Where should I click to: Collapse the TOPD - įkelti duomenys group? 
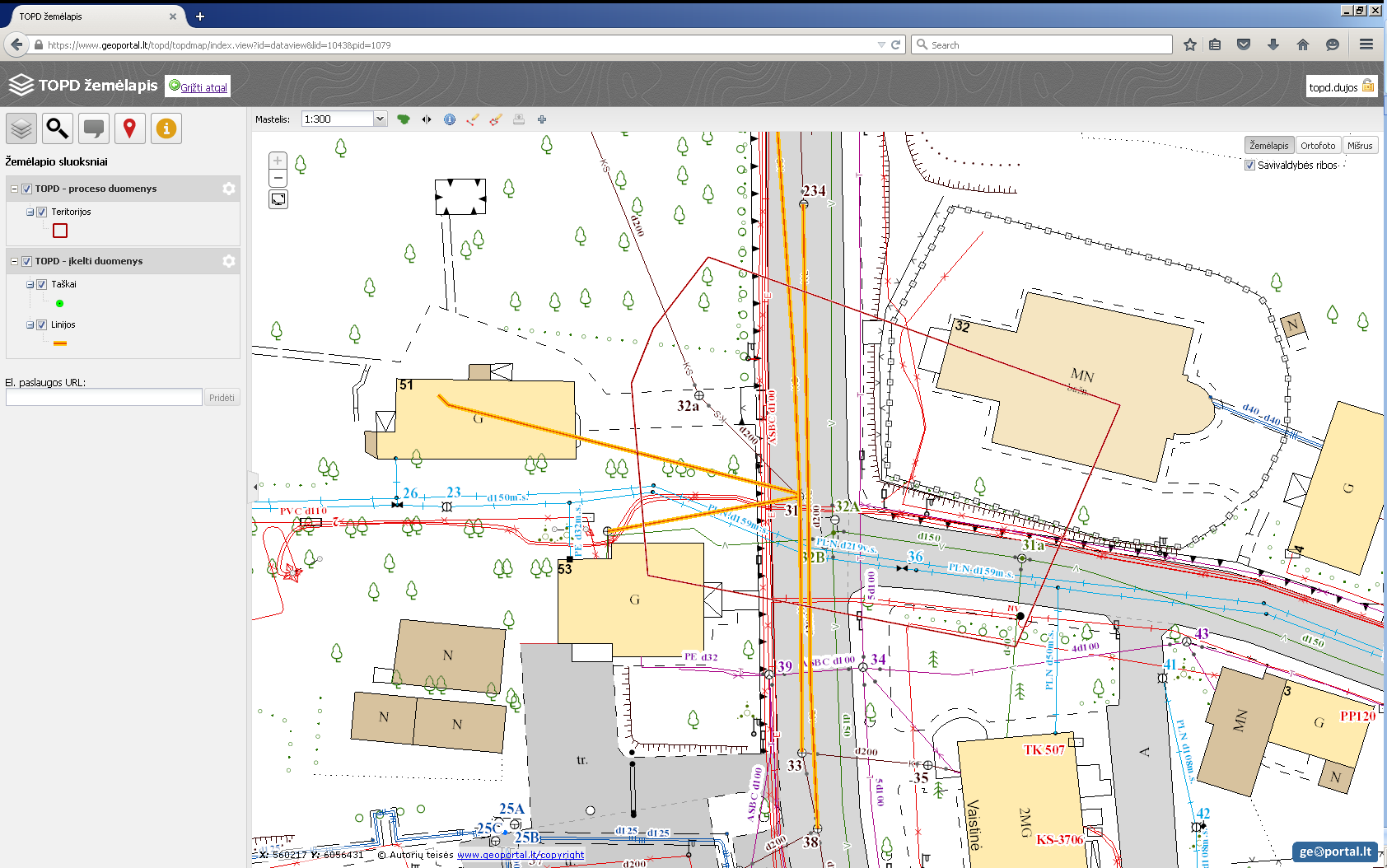tap(14, 261)
